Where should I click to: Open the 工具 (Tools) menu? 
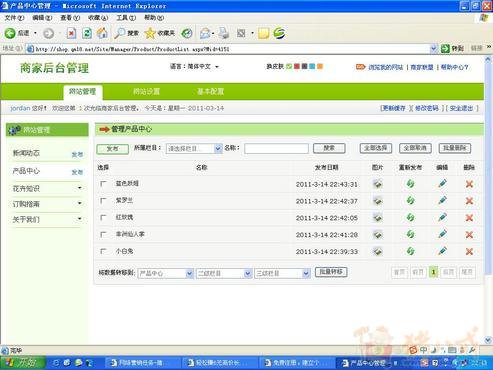(x=126, y=17)
